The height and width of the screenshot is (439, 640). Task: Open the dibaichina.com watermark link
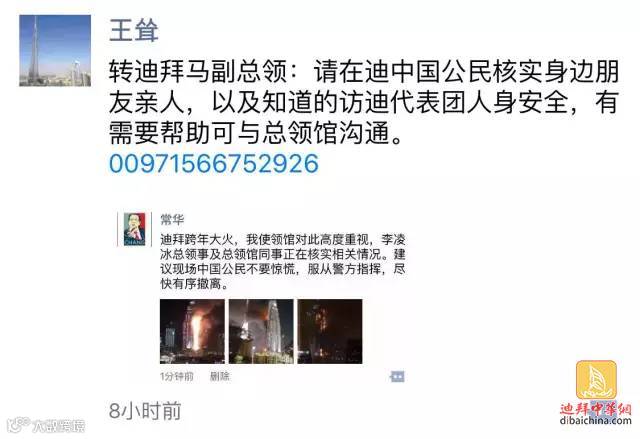pos(596,420)
